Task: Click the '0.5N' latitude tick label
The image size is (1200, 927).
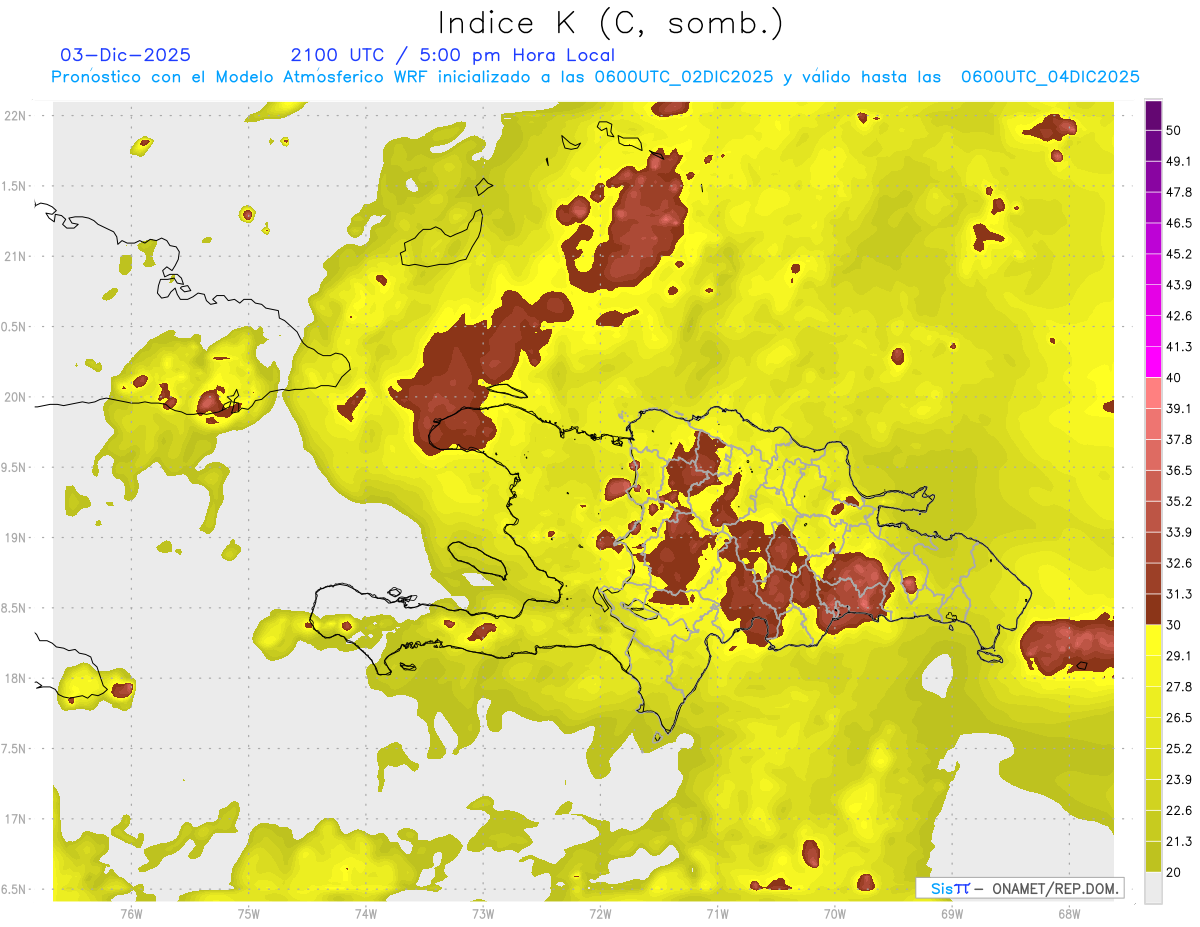Action: click(13, 327)
